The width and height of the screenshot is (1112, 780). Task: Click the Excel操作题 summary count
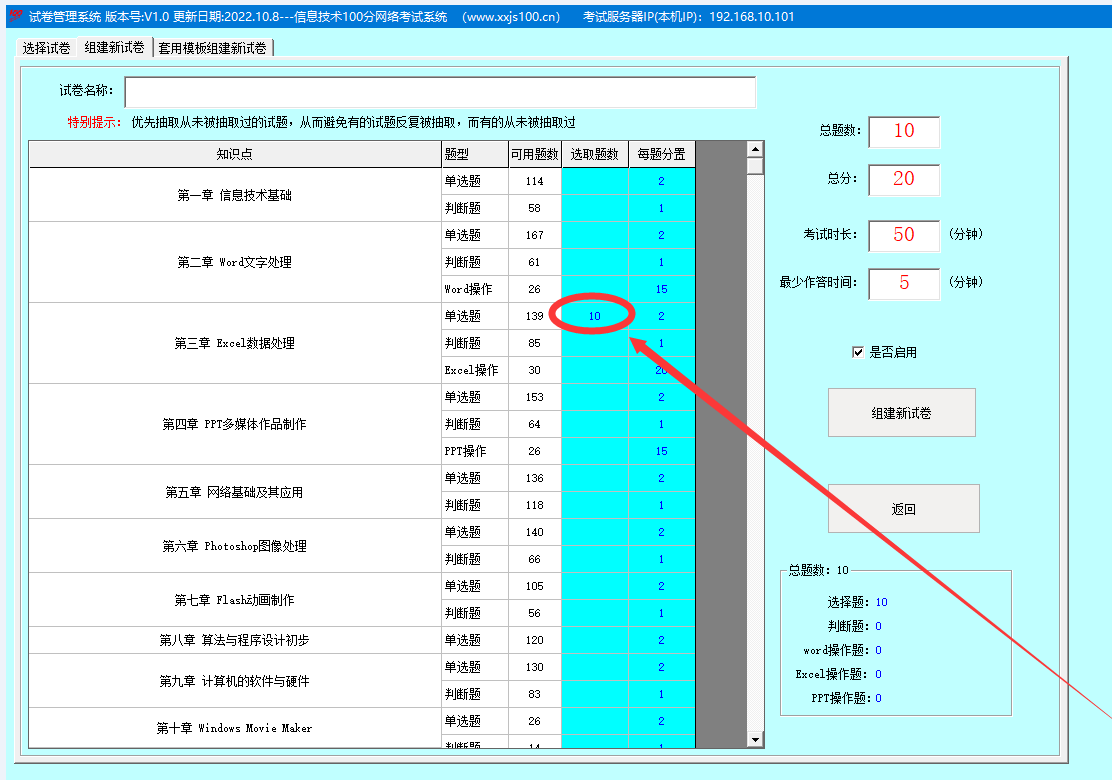[x=879, y=674]
